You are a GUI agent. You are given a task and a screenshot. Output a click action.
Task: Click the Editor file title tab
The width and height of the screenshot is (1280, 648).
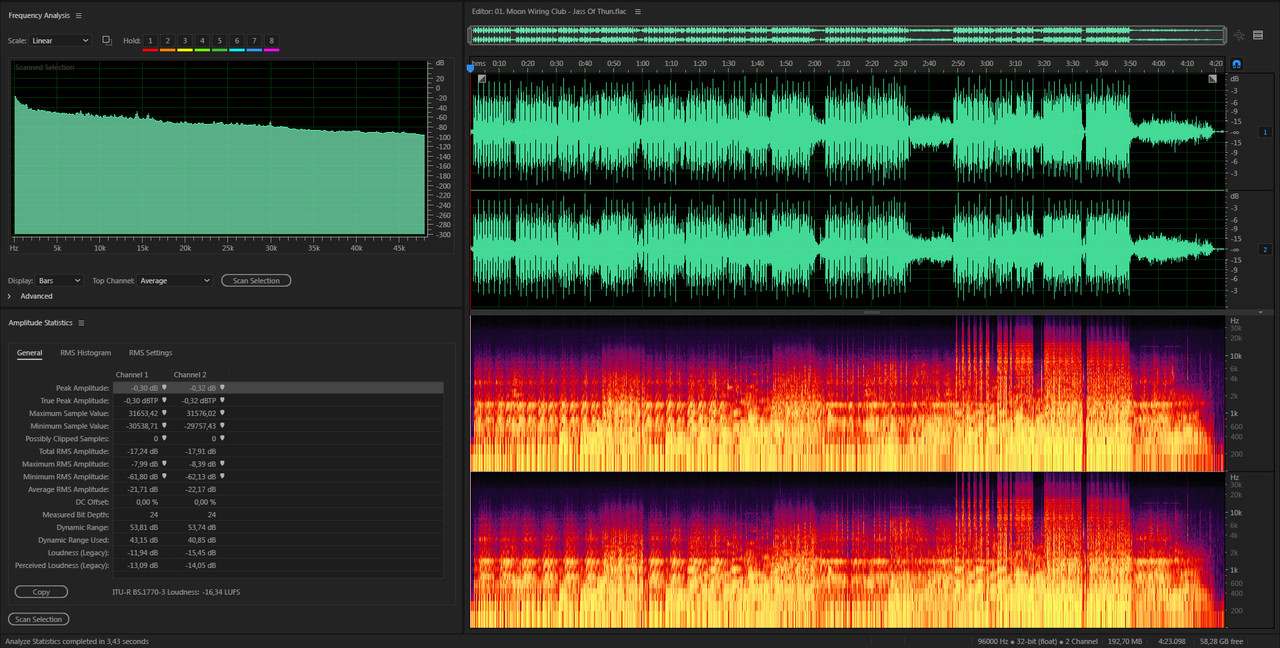click(x=550, y=11)
